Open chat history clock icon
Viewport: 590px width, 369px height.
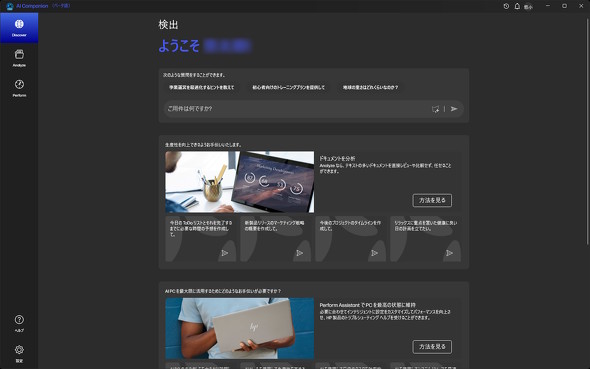[x=506, y=6]
